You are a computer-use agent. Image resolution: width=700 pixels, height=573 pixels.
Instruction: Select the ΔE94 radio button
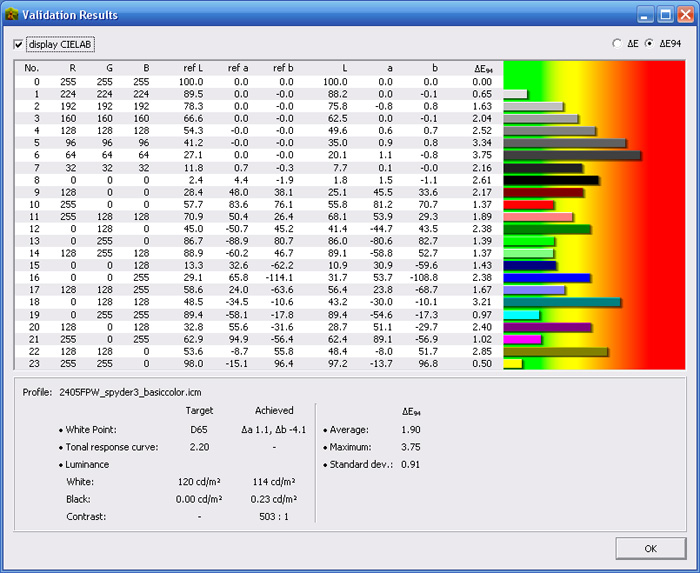click(650, 44)
